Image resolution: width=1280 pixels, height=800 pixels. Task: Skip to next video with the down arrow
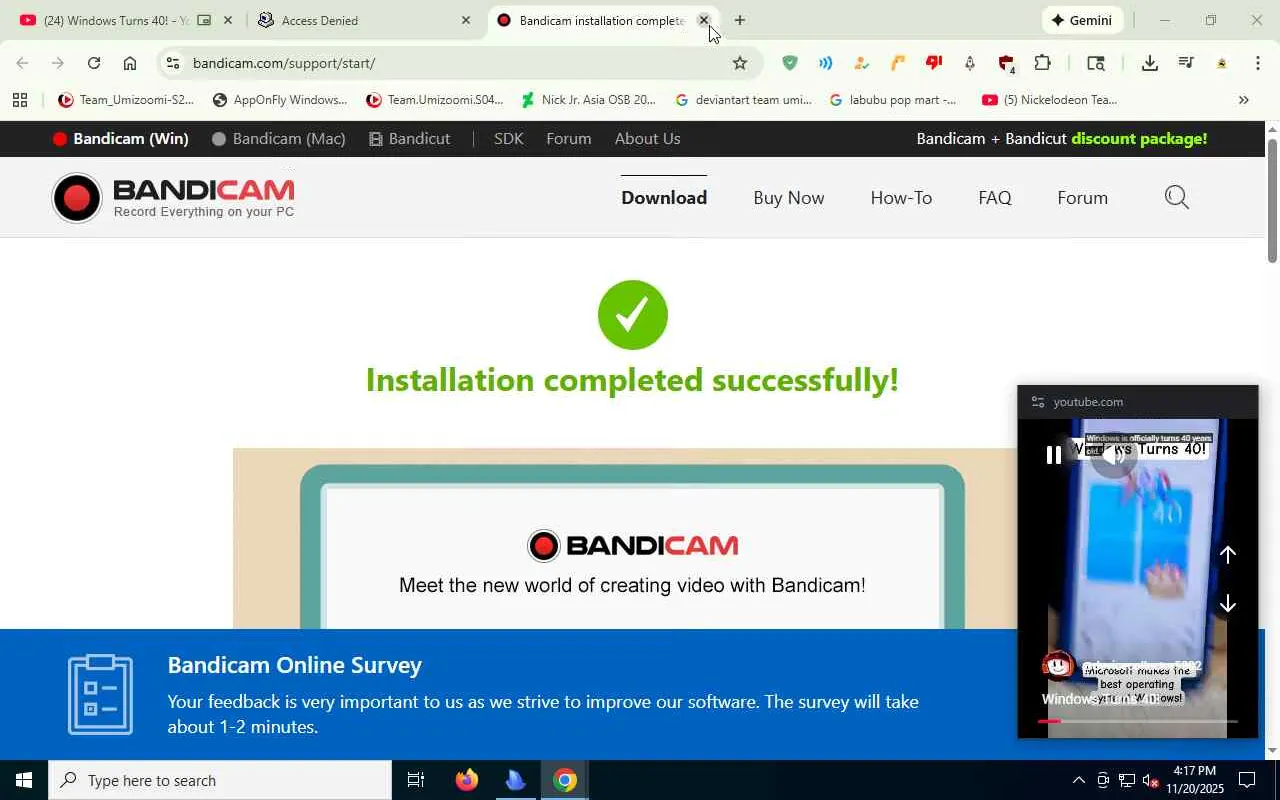(x=1228, y=604)
